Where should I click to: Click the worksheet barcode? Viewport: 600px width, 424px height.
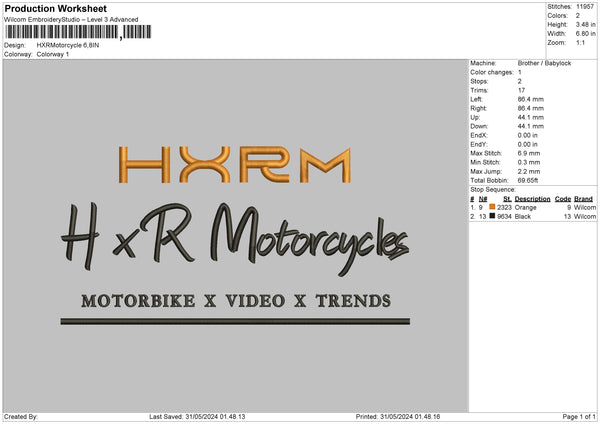click(78, 32)
